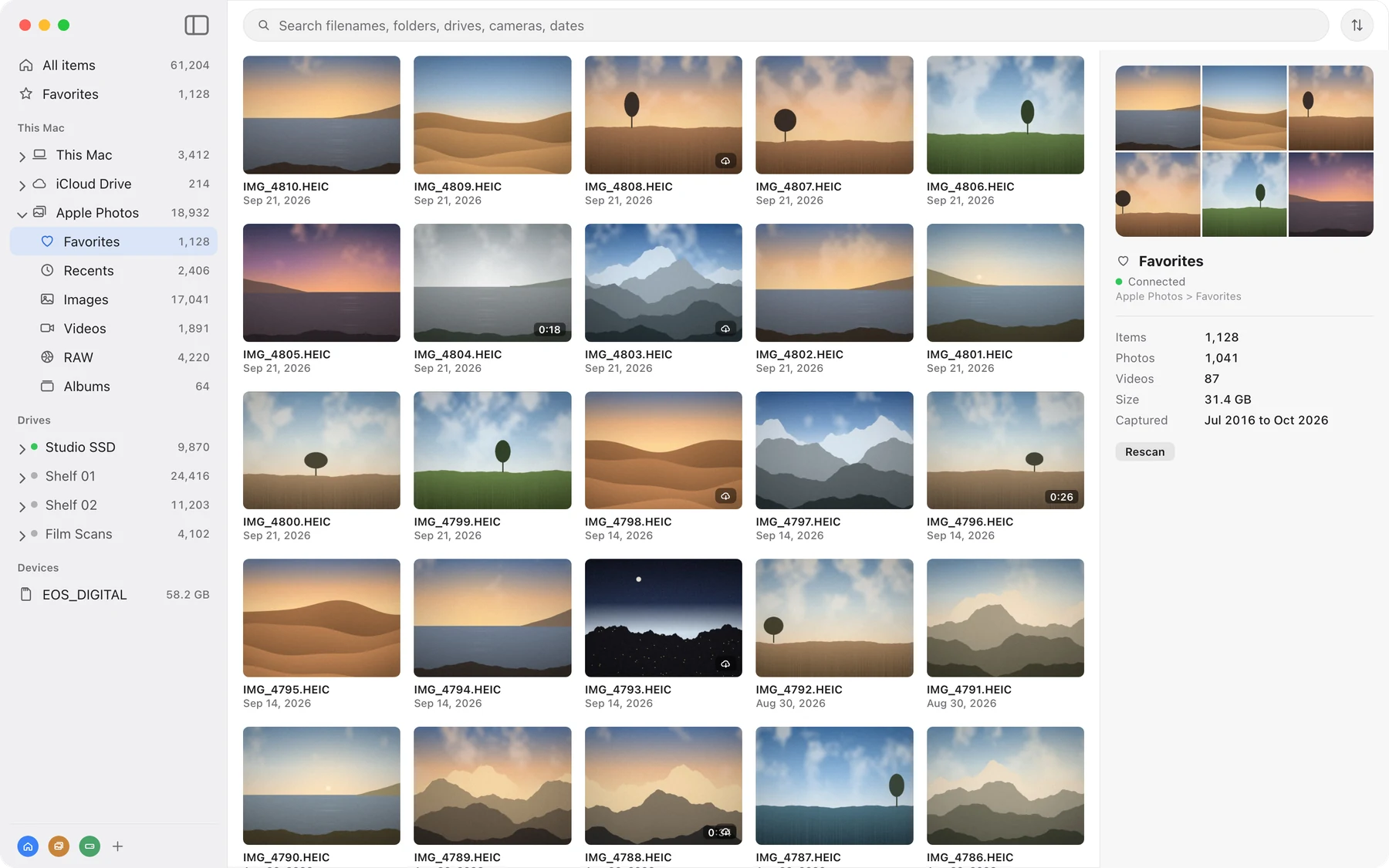Collapse the Apple Photos section

tap(22, 214)
